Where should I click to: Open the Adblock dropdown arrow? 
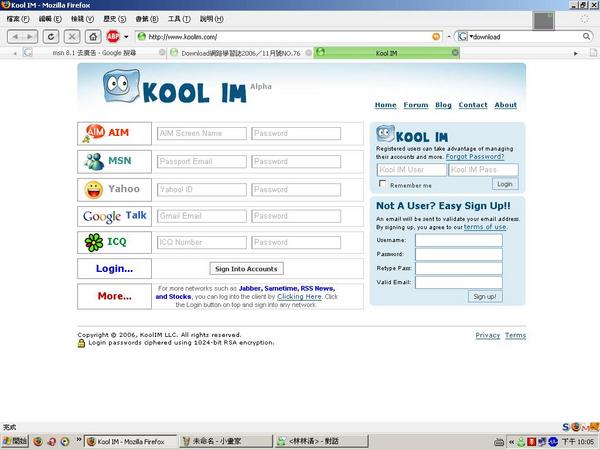tap(126, 37)
